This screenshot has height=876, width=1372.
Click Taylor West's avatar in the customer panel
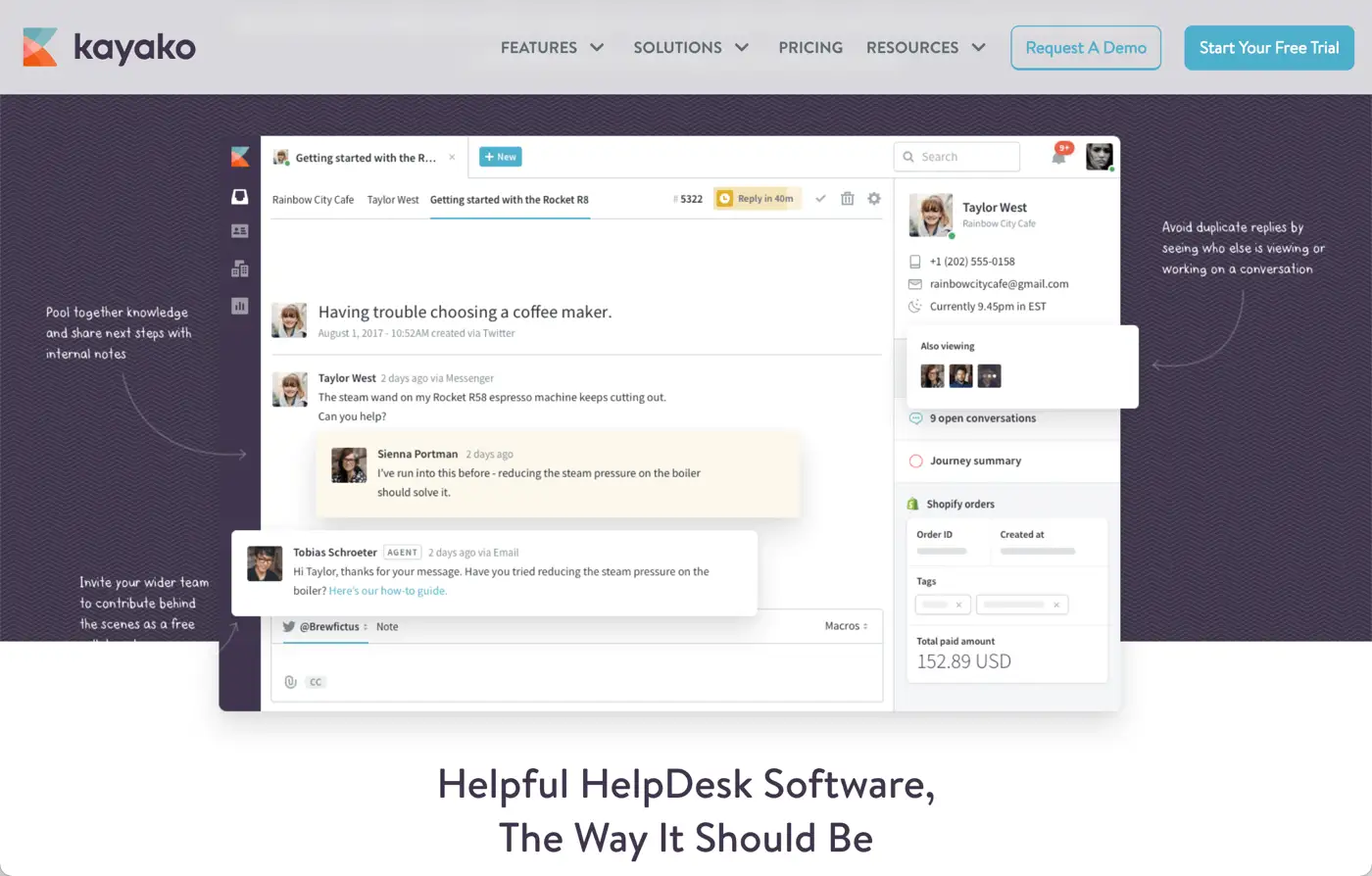pyautogui.click(x=931, y=215)
